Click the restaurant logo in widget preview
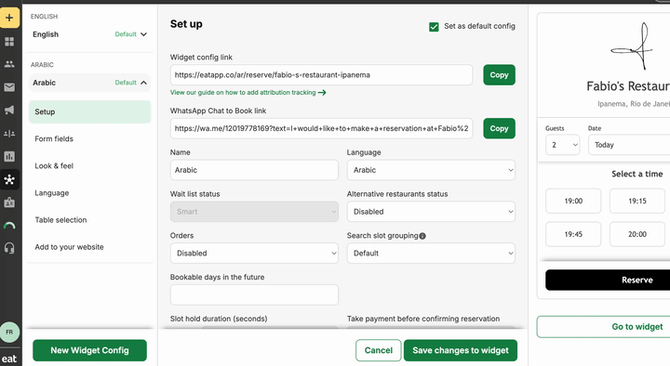The height and width of the screenshot is (366, 670). [632, 47]
